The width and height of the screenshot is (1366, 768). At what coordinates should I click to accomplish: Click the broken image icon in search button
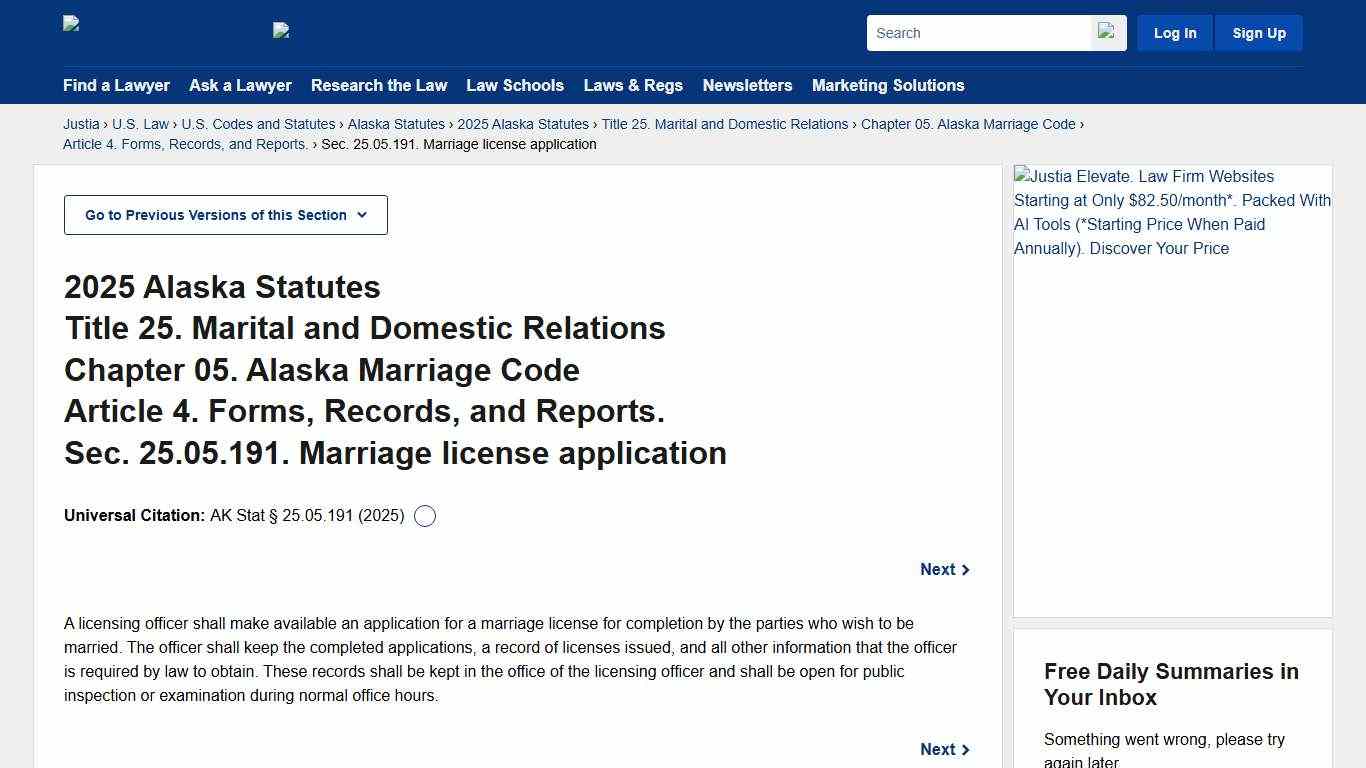1106,31
